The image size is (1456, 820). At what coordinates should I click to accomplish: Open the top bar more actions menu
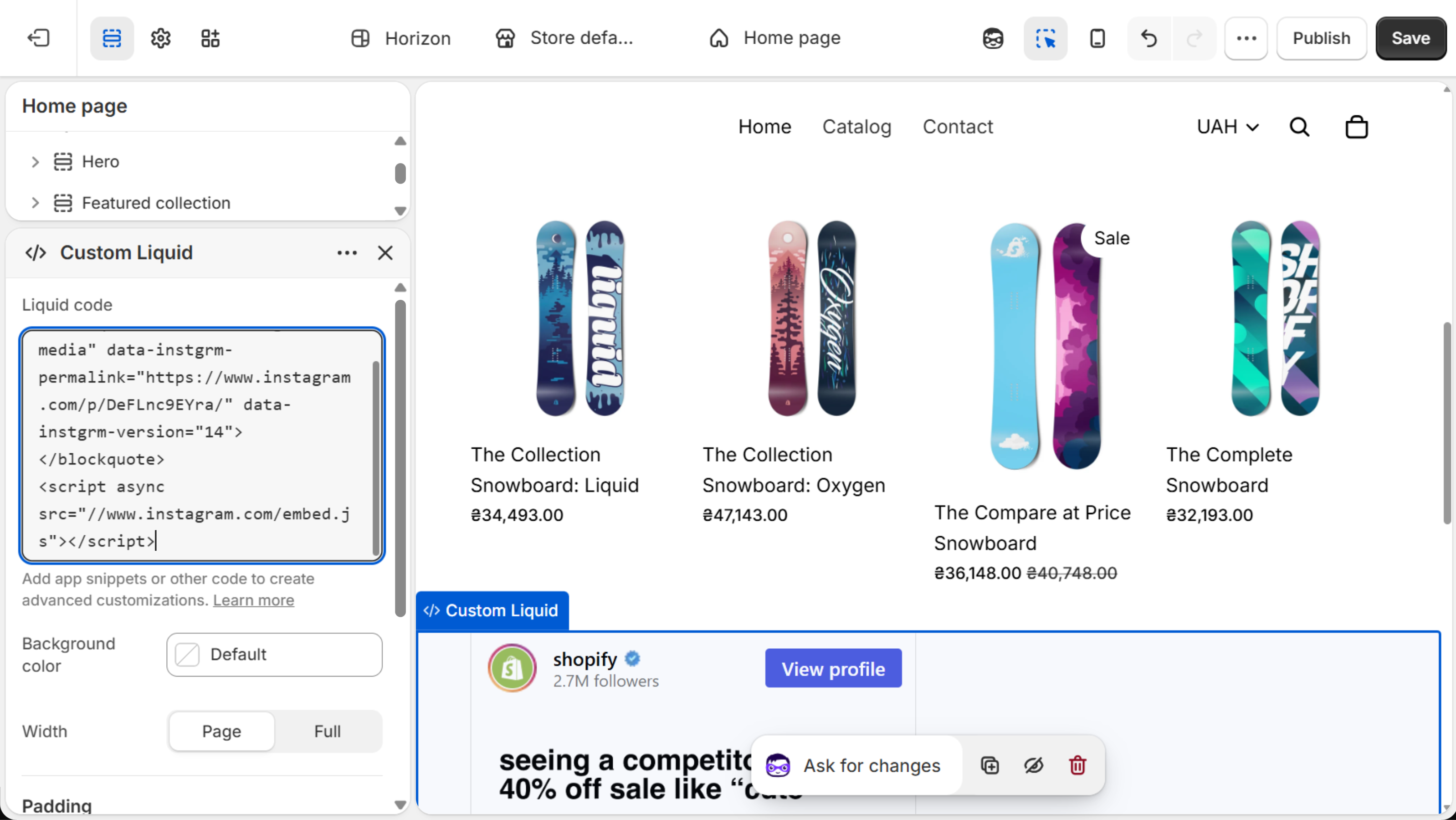pos(1246,38)
